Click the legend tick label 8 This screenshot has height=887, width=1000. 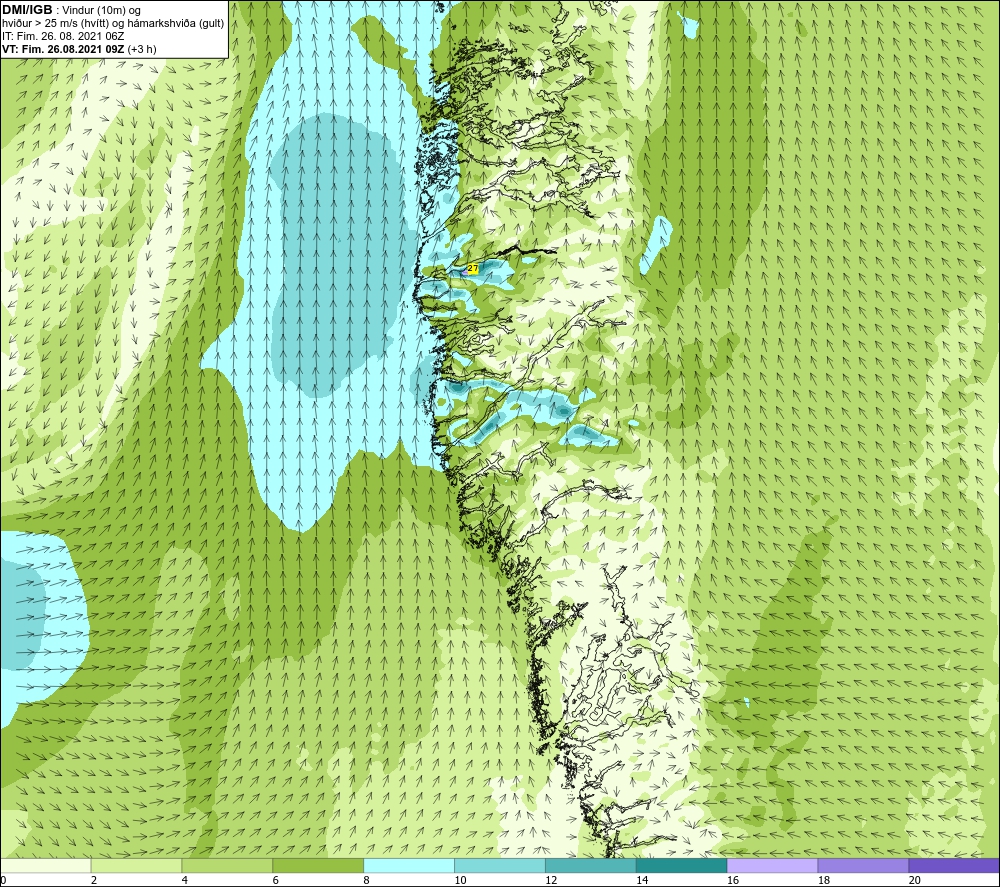point(367,880)
